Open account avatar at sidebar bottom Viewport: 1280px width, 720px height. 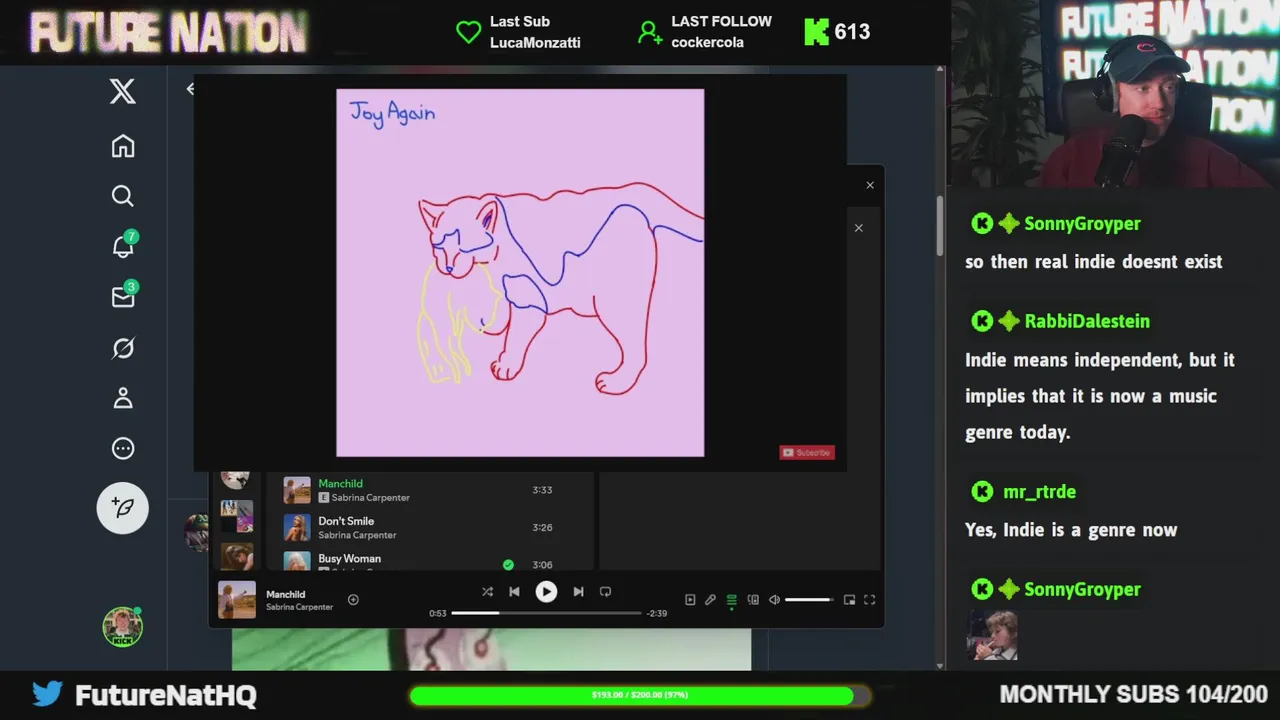122,627
